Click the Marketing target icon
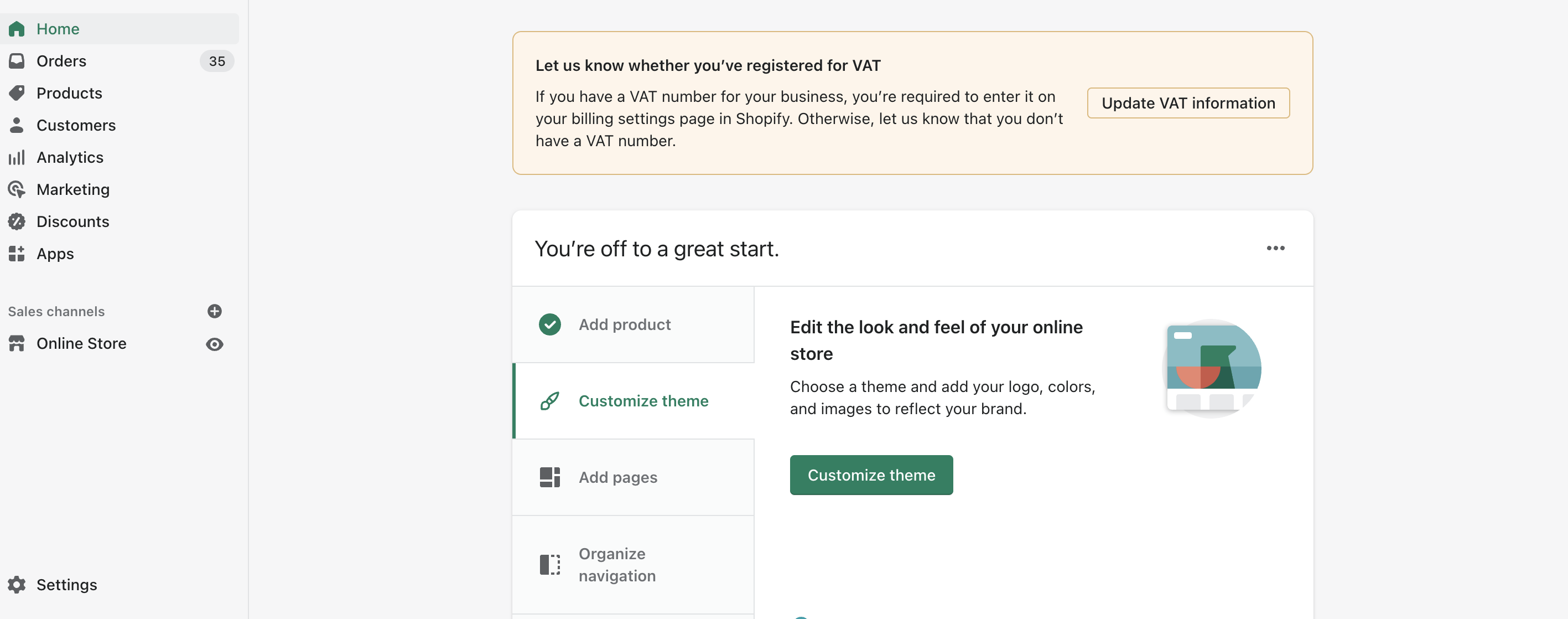Viewport: 1568px width, 619px height. (17, 189)
